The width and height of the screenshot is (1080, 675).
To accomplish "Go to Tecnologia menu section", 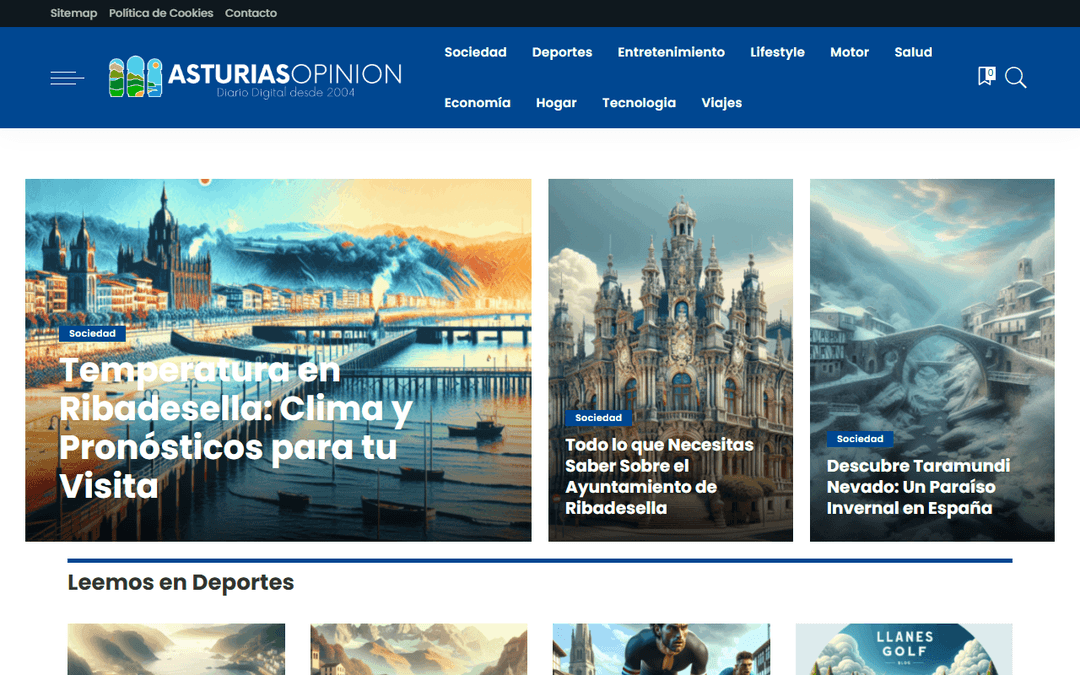I will point(638,103).
